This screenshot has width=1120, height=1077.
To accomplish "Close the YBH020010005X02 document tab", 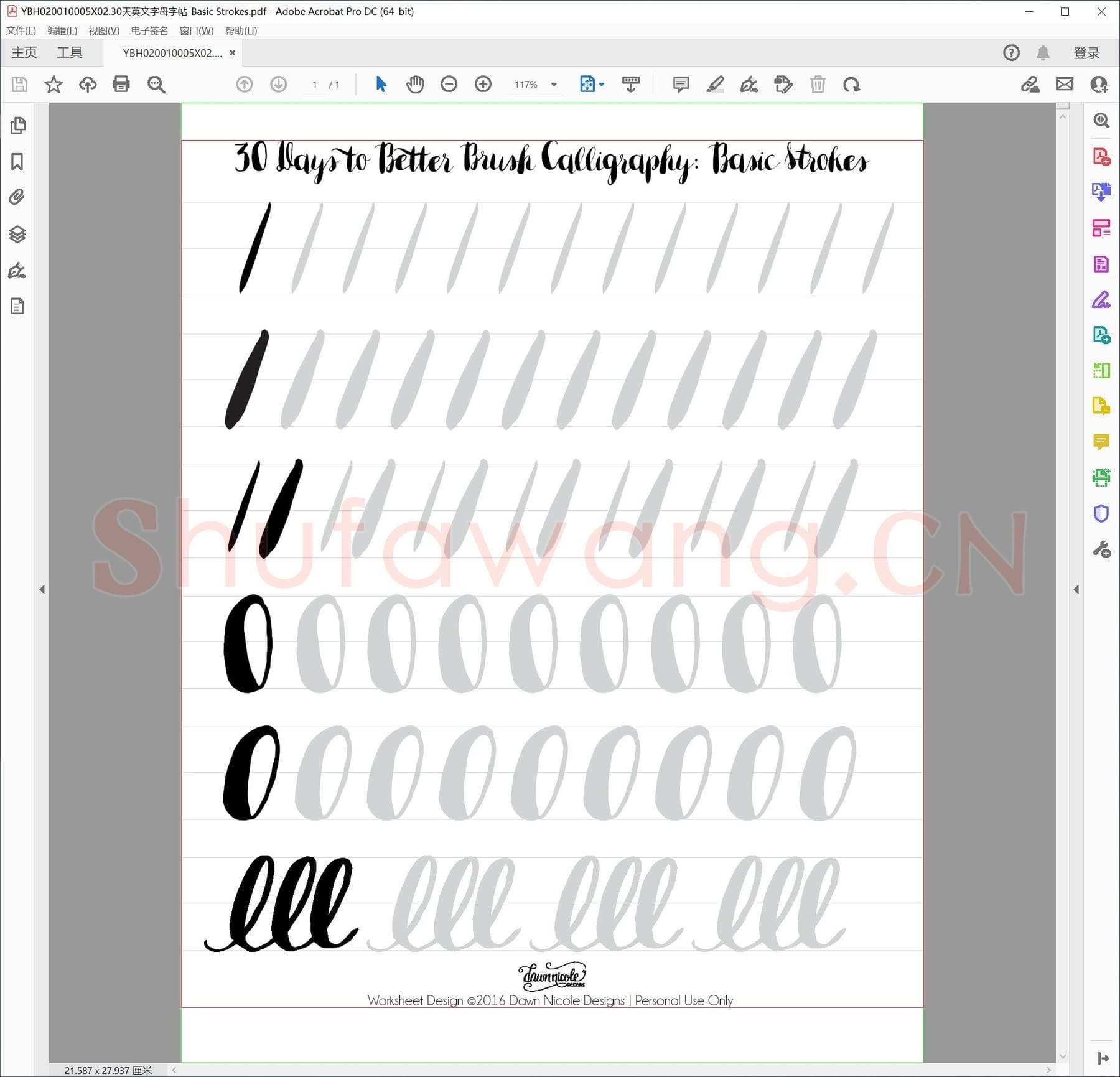I will tap(233, 53).
